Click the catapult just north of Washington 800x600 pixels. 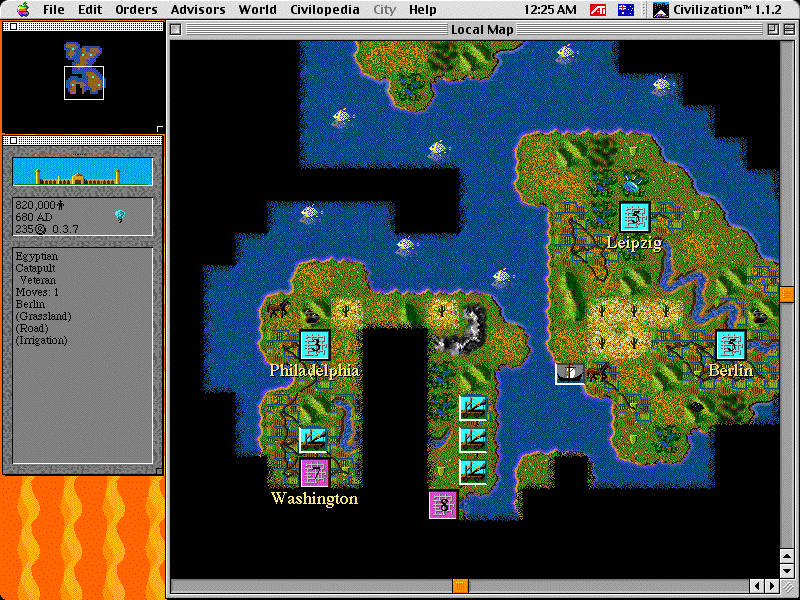(313, 440)
